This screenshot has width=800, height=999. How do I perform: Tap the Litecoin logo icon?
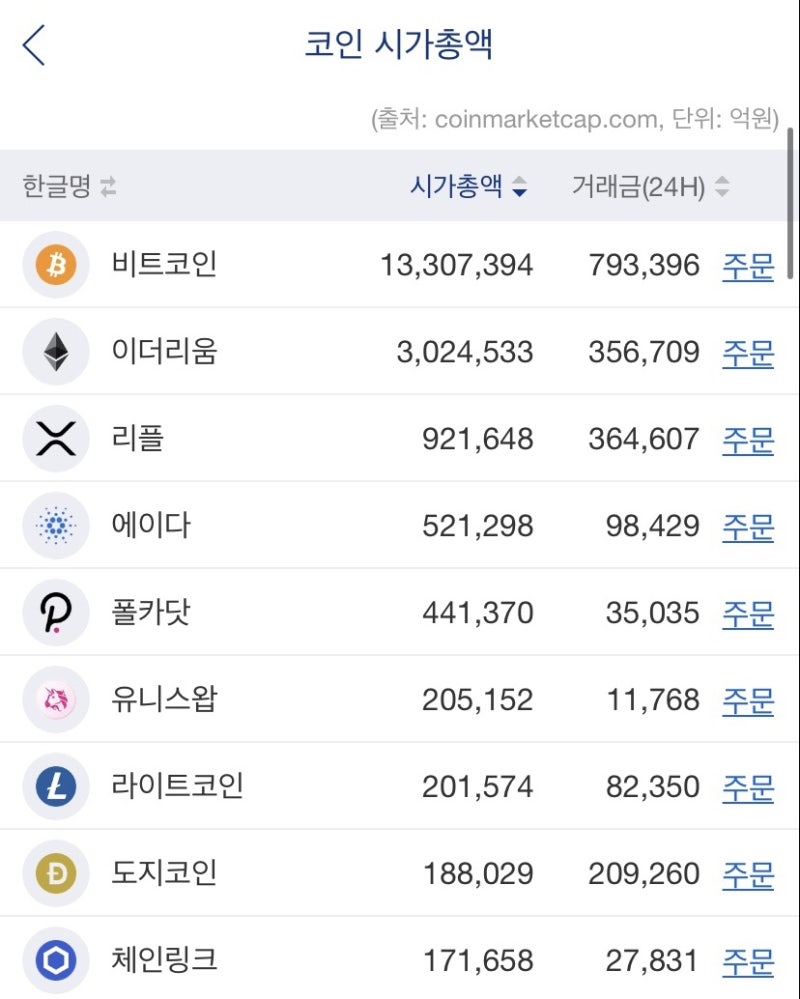tap(56, 787)
